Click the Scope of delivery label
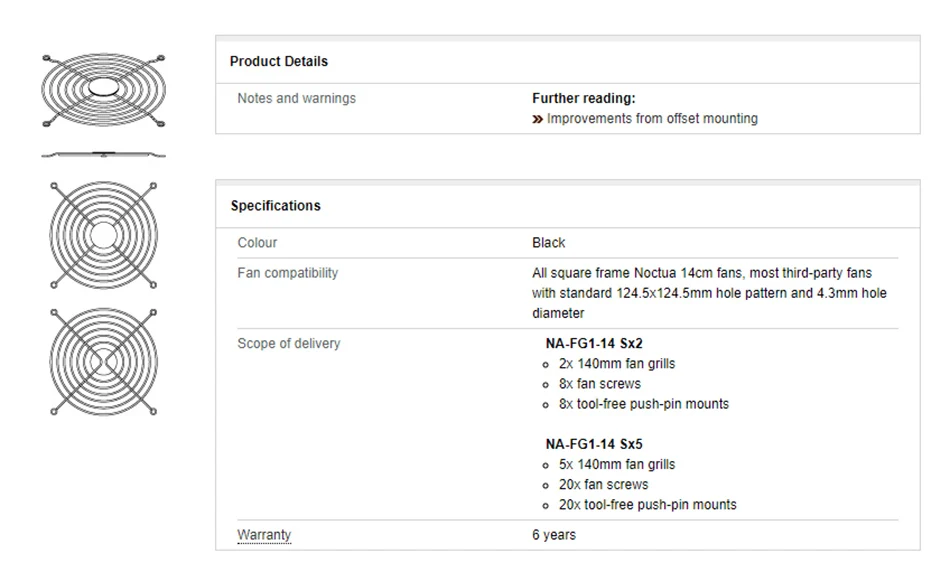This screenshot has height=572, width=950. point(288,343)
